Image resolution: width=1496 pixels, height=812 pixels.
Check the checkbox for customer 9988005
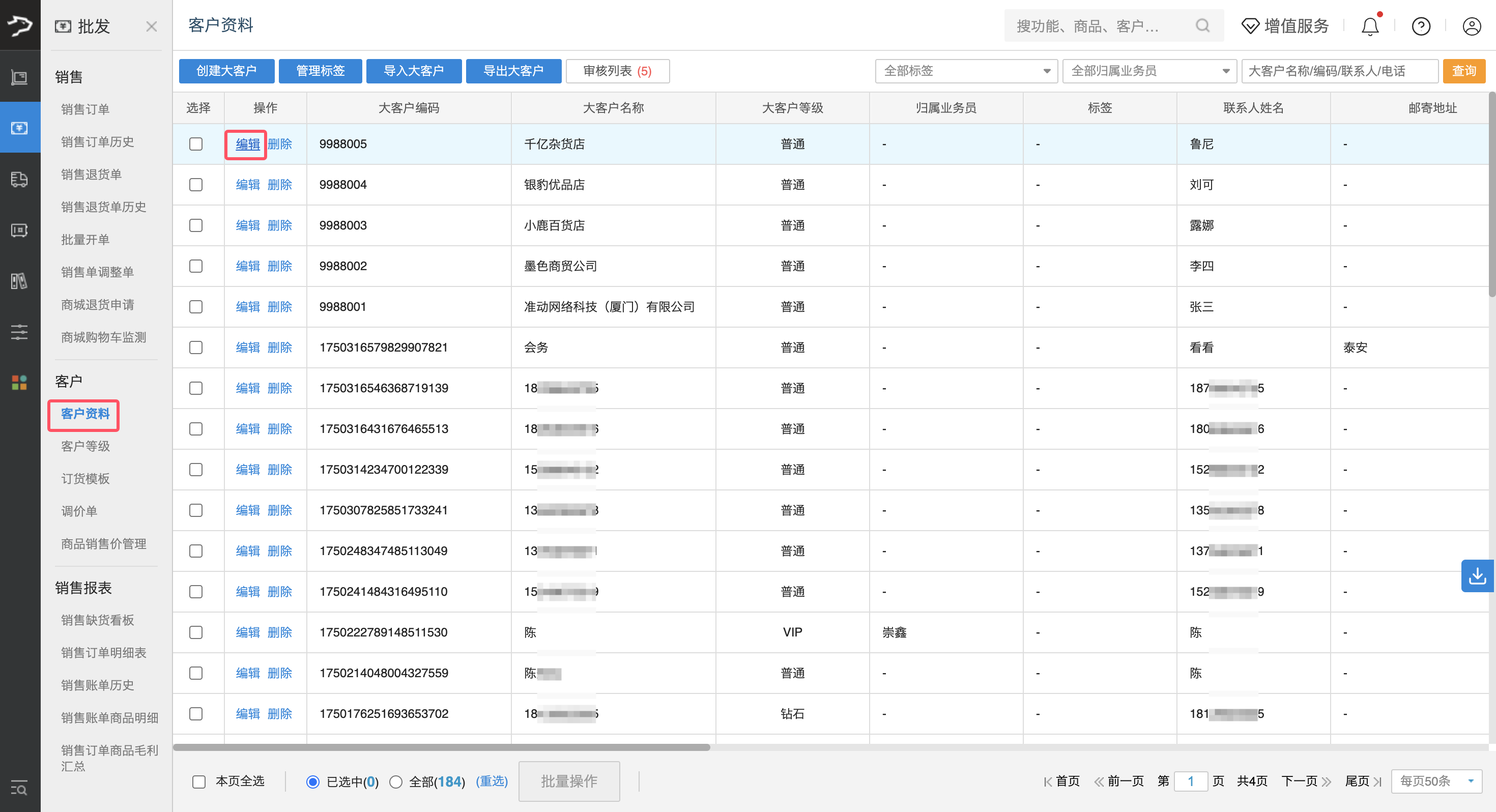(196, 143)
